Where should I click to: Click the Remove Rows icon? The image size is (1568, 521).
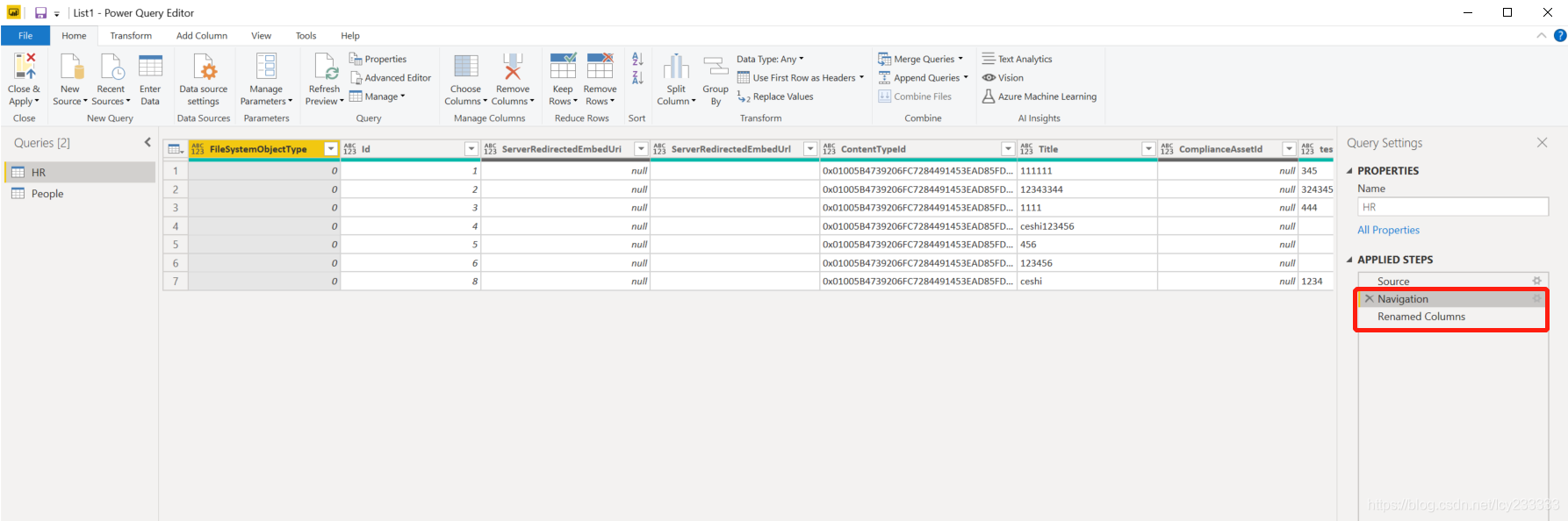tap(601, 67)
